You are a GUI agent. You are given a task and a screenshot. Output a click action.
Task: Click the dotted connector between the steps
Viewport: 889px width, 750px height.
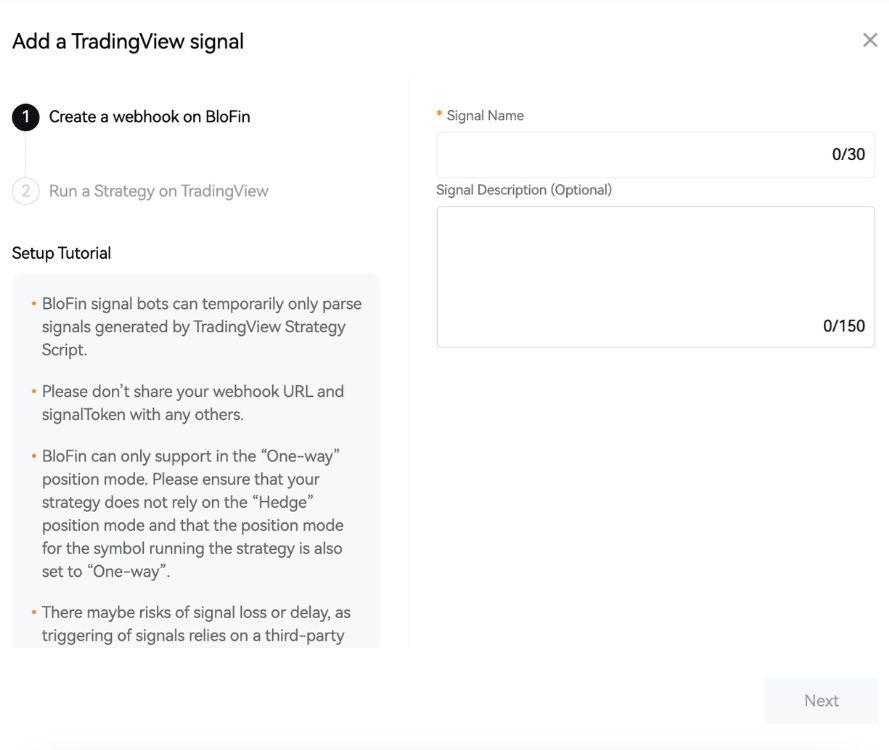[26, 154]
